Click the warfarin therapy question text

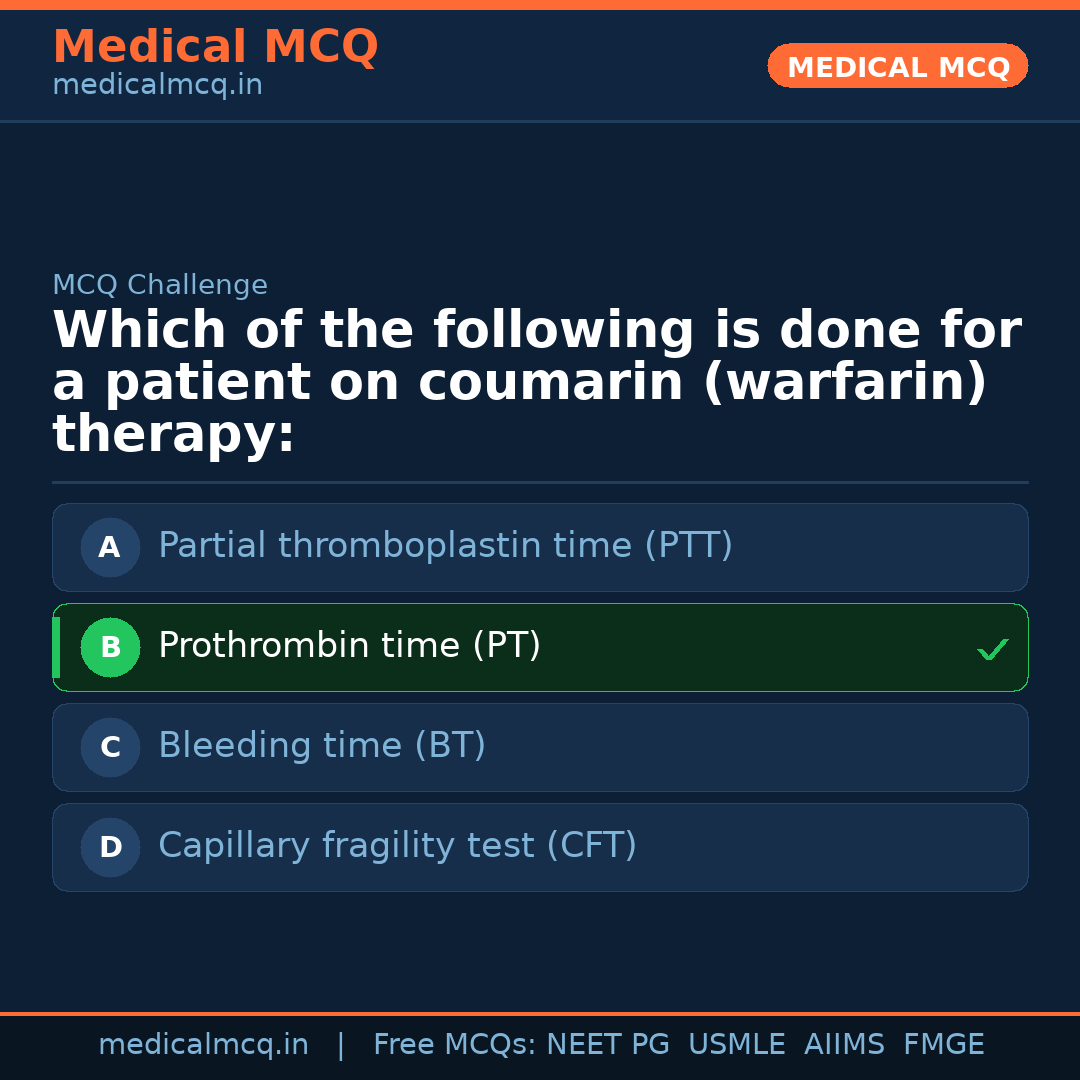click(536, 383)
